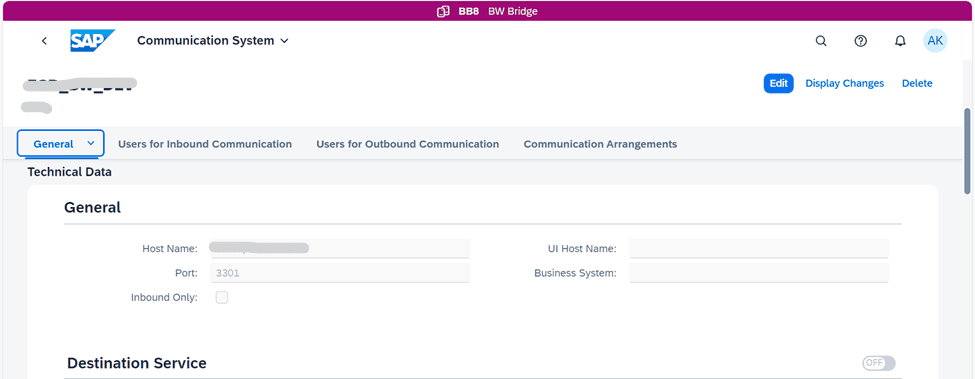The image size is (975, 379).
Task: Click the Delete button
Action: coord(917,83)
